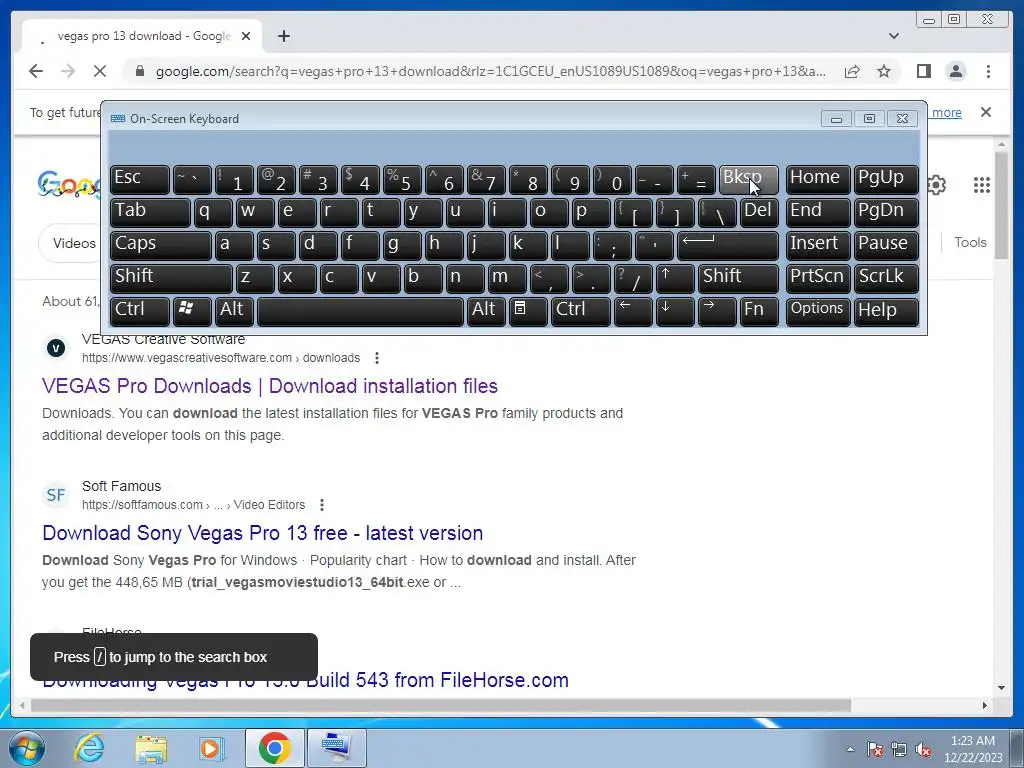Close the vegas pro 13 download tab
The width and height of the screenshot is (1024, 768).
(246, 36)
